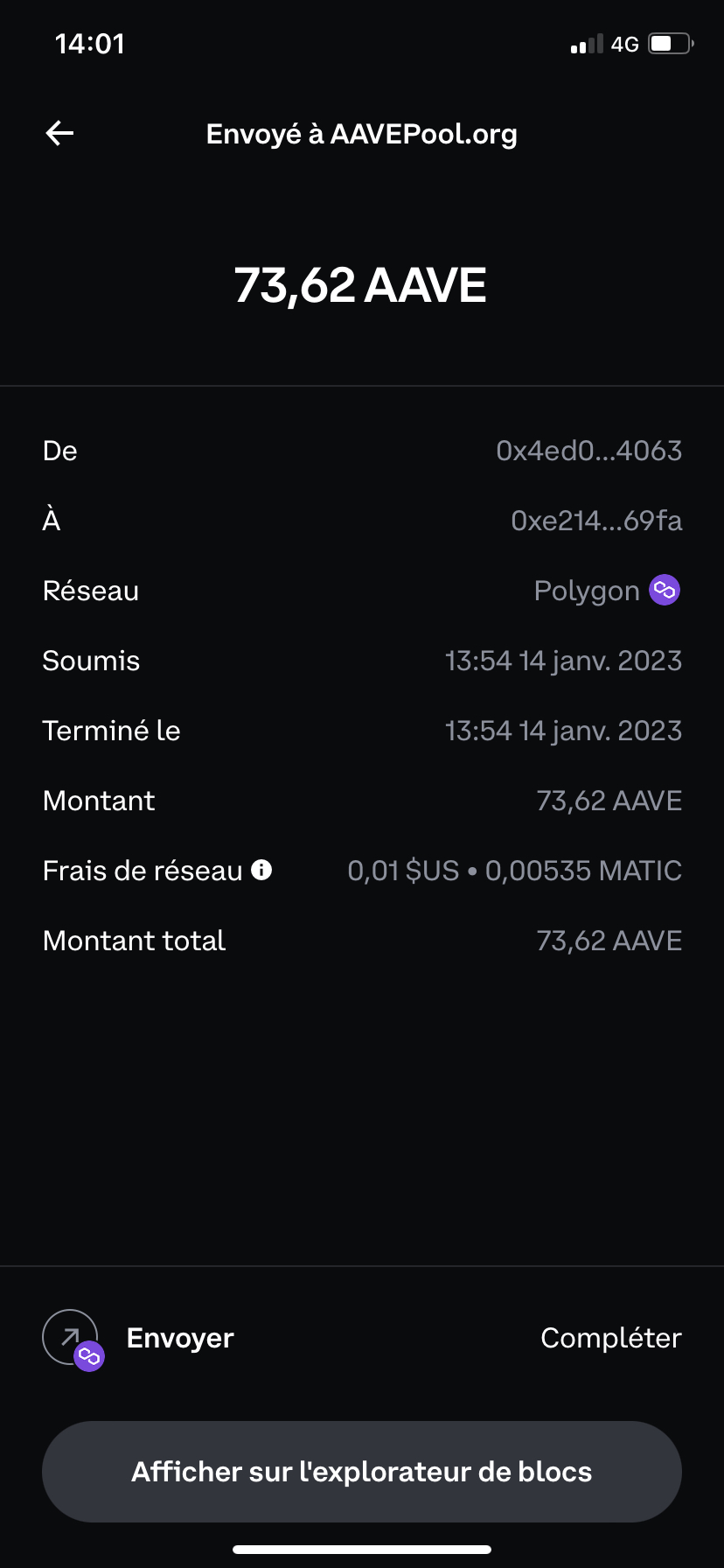Tap the 0,00535 MATIC fee value
724x1568 pixels.
tap(583, 871)
